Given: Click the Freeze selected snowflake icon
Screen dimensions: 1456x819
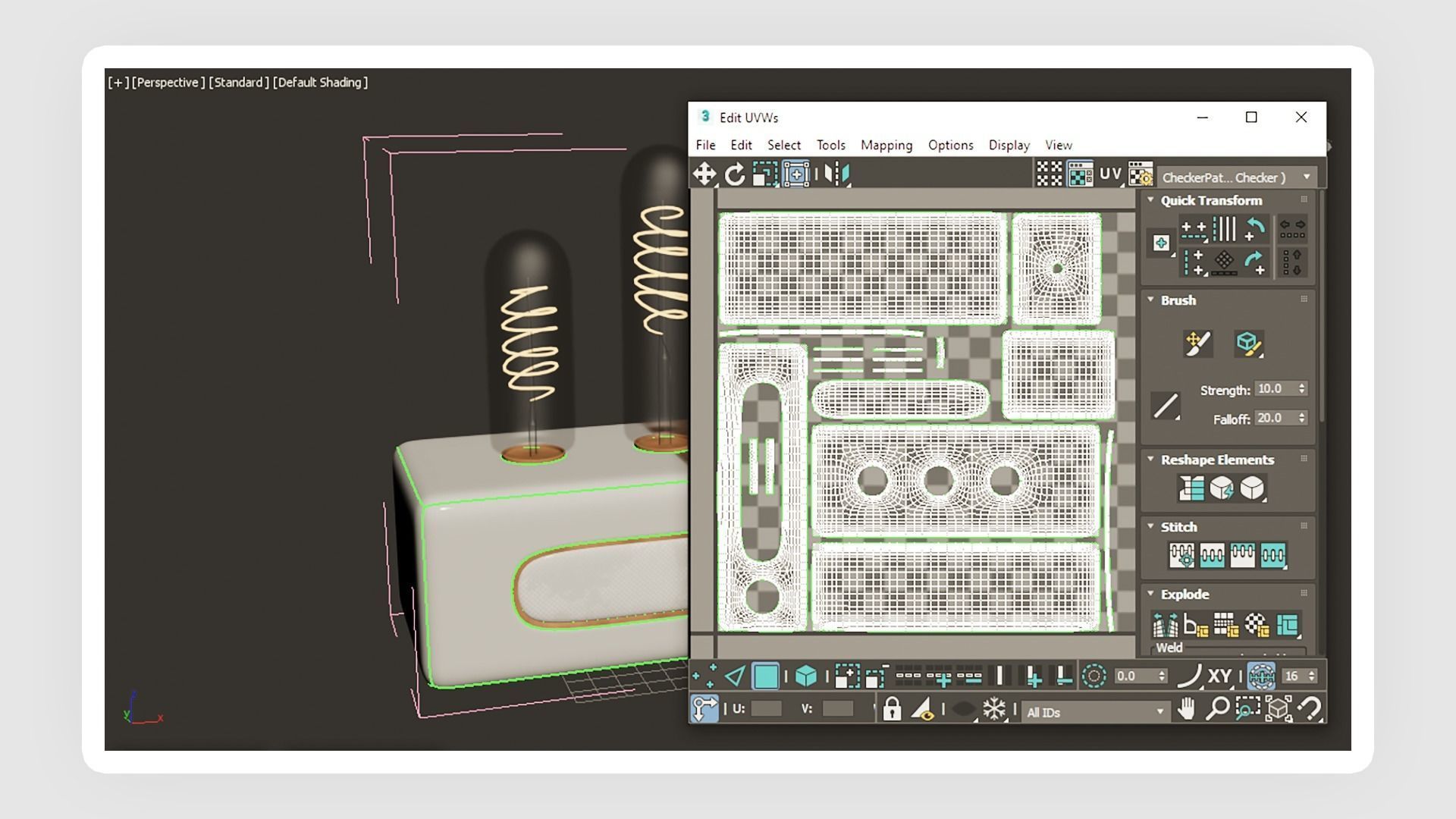Looking at the screenshot, I should 993,710.
